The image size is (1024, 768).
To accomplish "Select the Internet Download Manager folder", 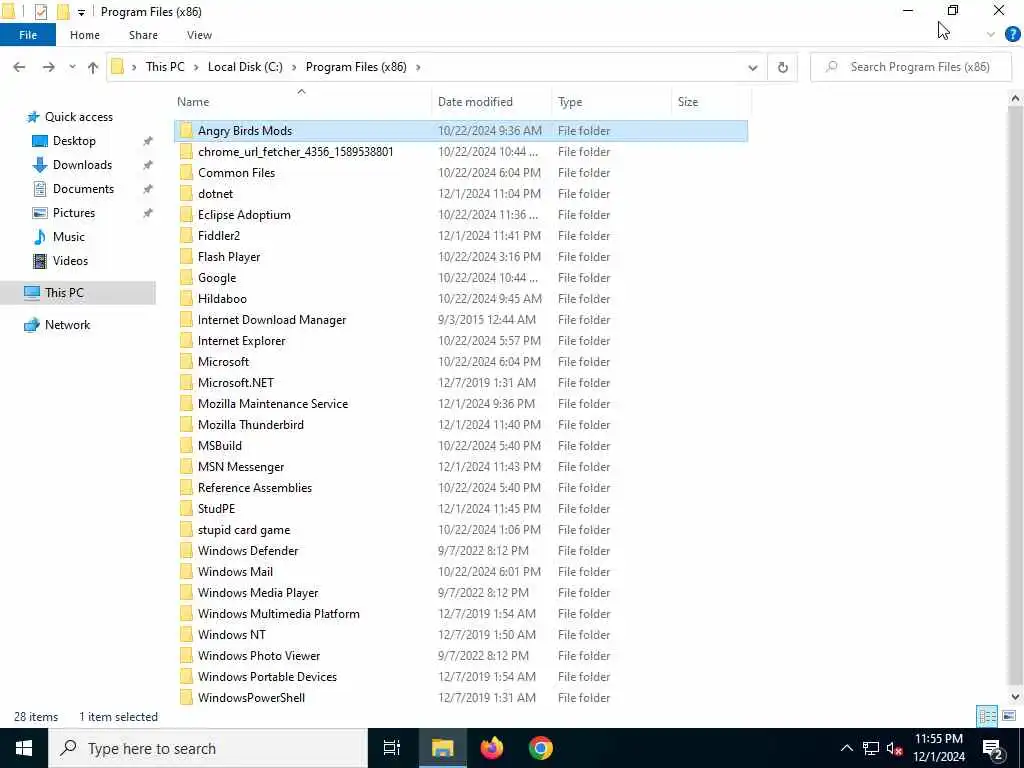I will point(460,320).
